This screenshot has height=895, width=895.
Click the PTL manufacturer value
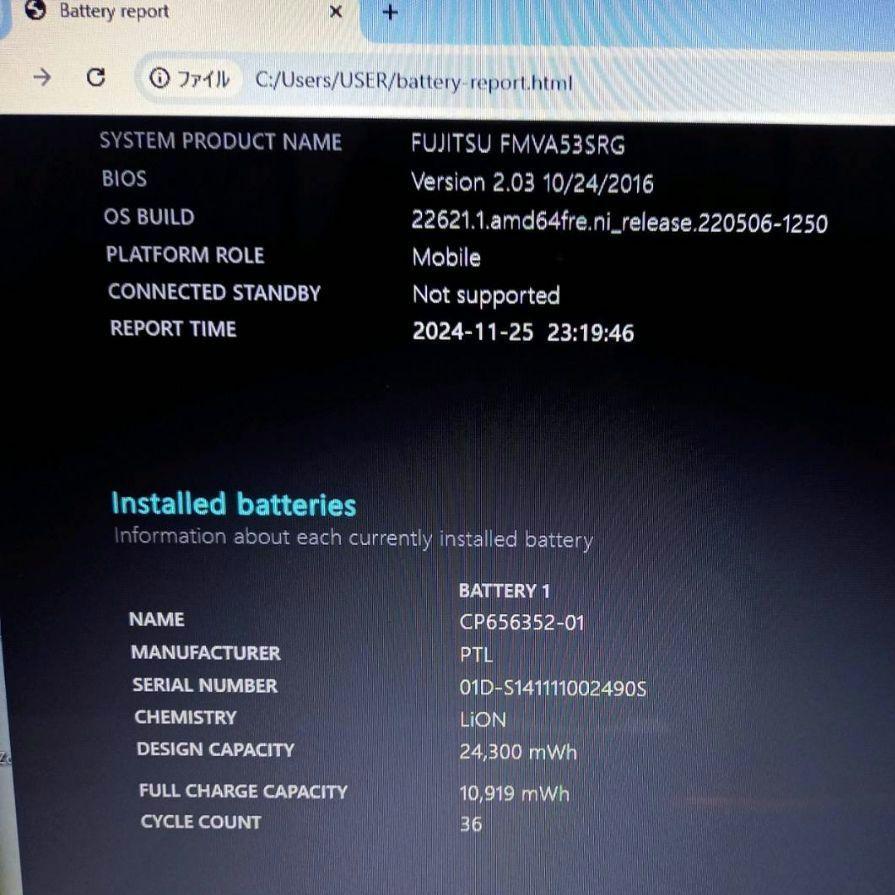(x=476, y=655)
